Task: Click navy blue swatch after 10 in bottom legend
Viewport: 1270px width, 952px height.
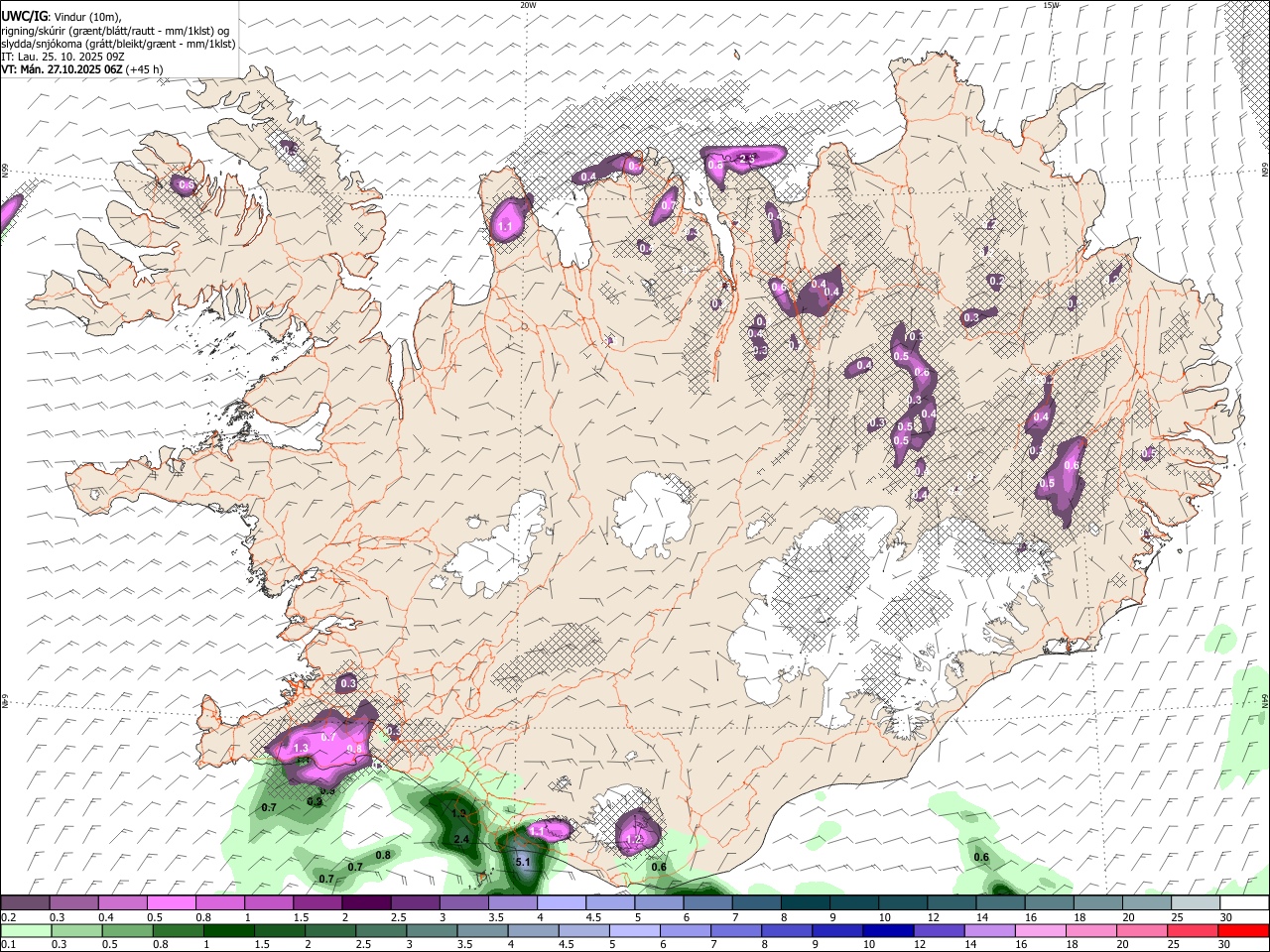Action: (886, 930)
